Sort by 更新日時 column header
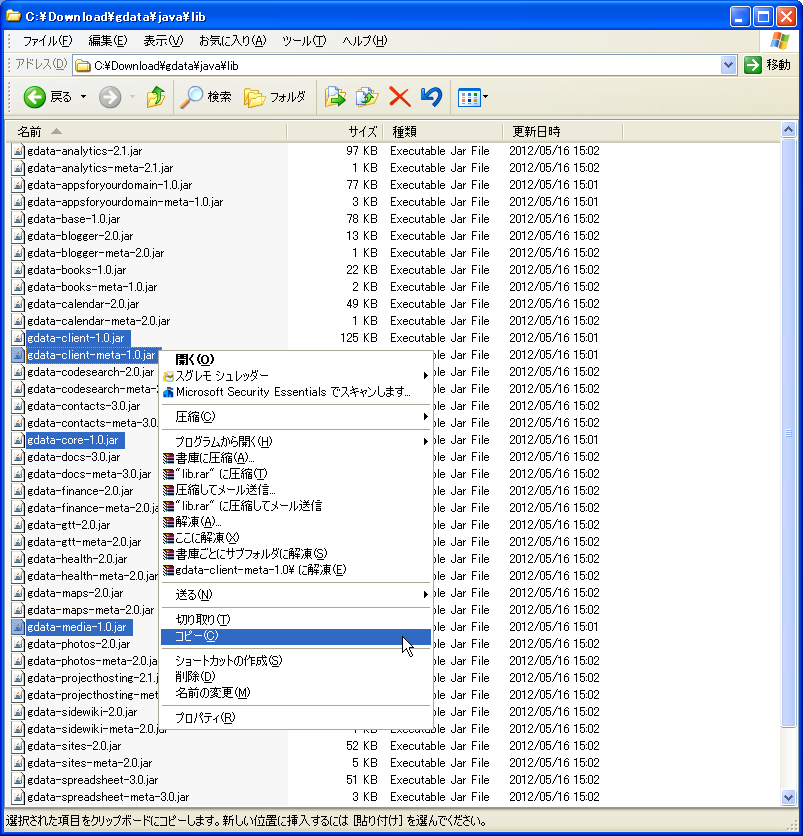Screen dimensions: 803x836 click(563, 131)
